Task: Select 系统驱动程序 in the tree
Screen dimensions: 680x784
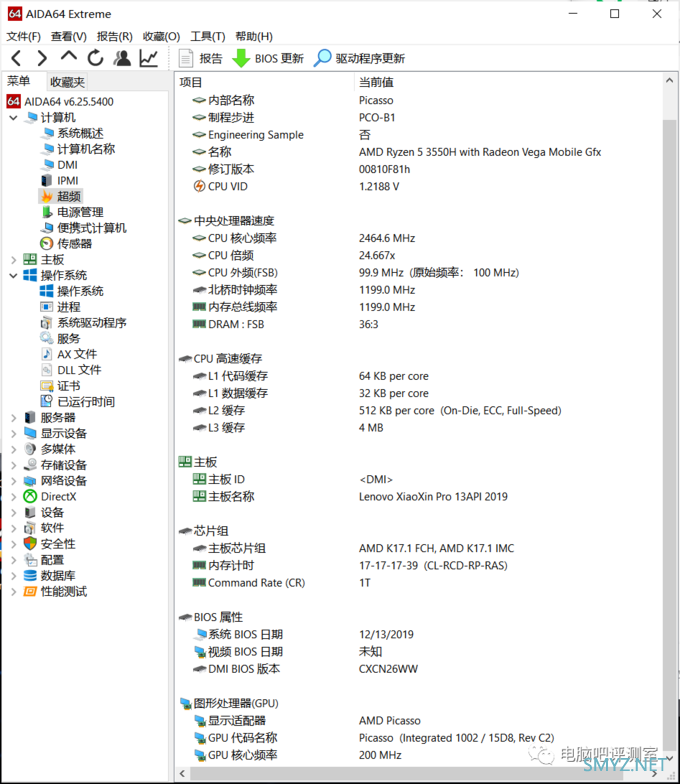Action: 84,323
